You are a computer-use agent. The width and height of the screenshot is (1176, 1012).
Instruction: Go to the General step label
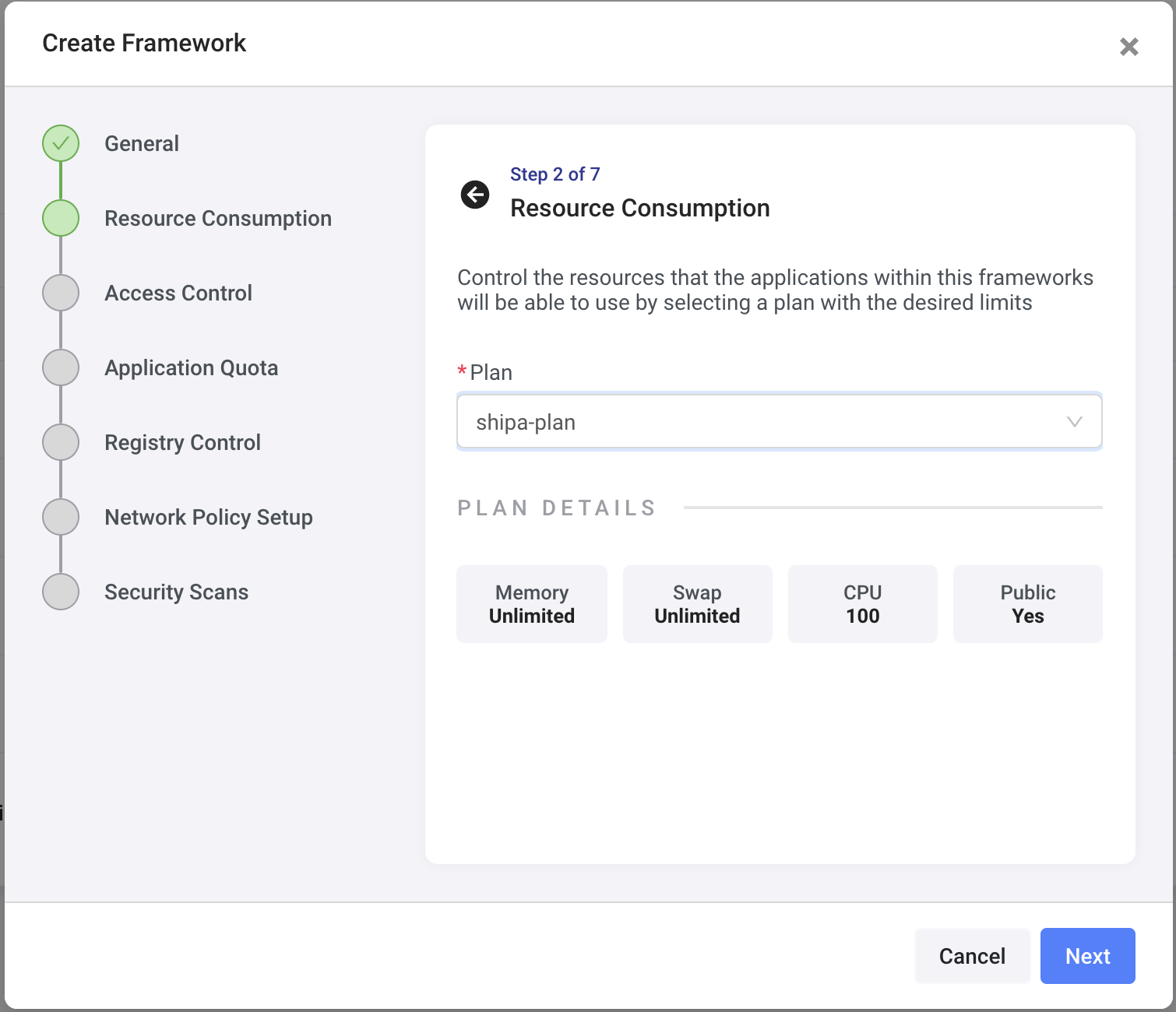coord(142,144)
